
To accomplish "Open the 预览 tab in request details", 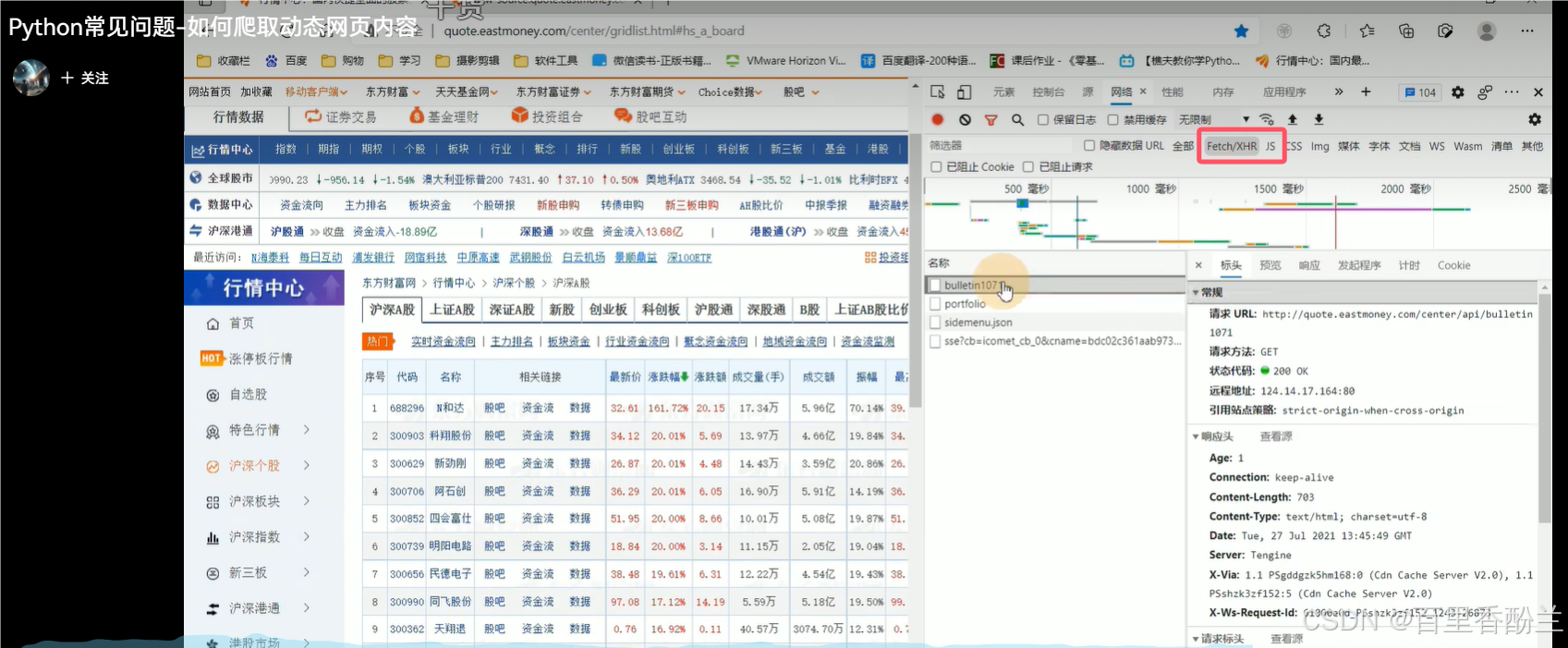I will coord(1270,265).
